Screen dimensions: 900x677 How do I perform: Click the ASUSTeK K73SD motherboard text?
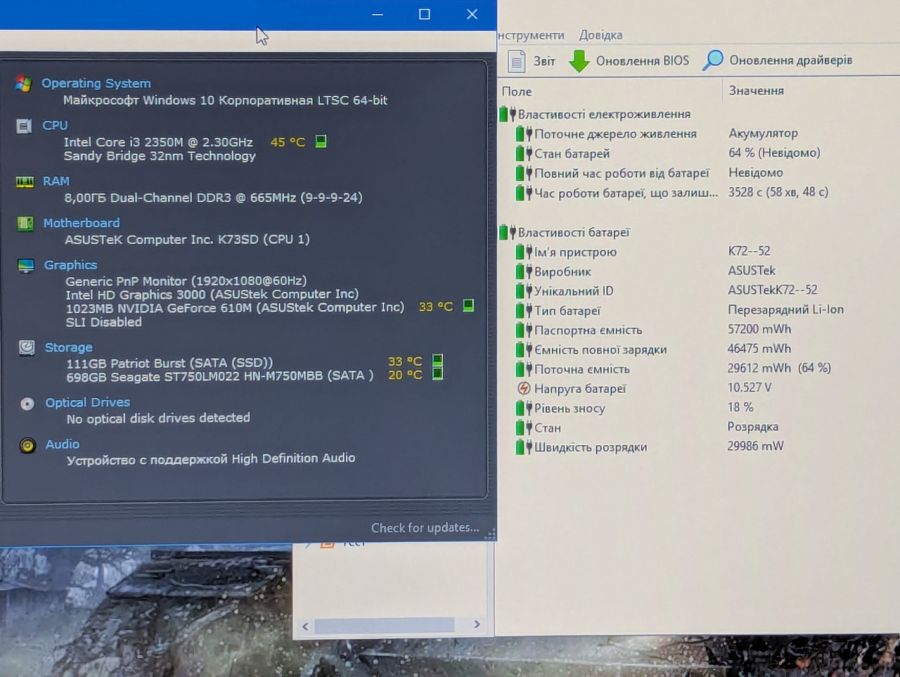tap(187, 239)
